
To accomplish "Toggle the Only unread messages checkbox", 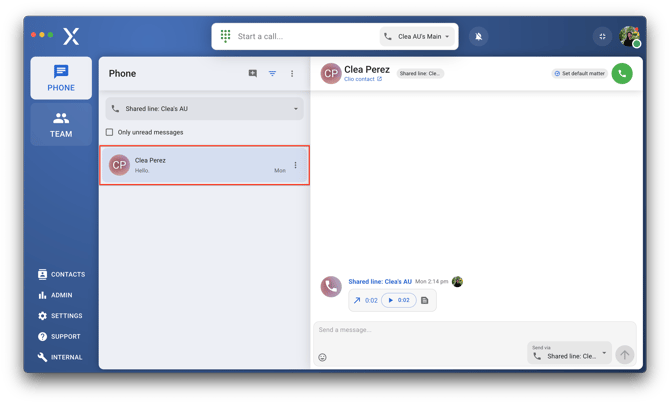I will [x=110, y=132].
